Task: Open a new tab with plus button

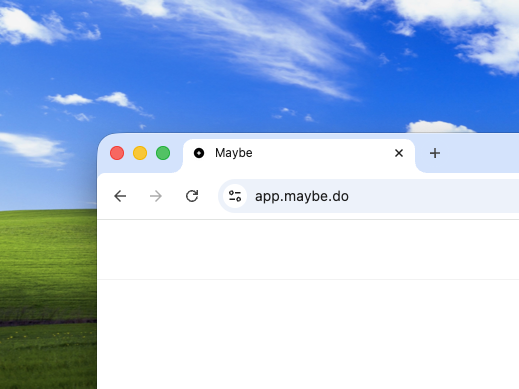Action: click(435, 153)
